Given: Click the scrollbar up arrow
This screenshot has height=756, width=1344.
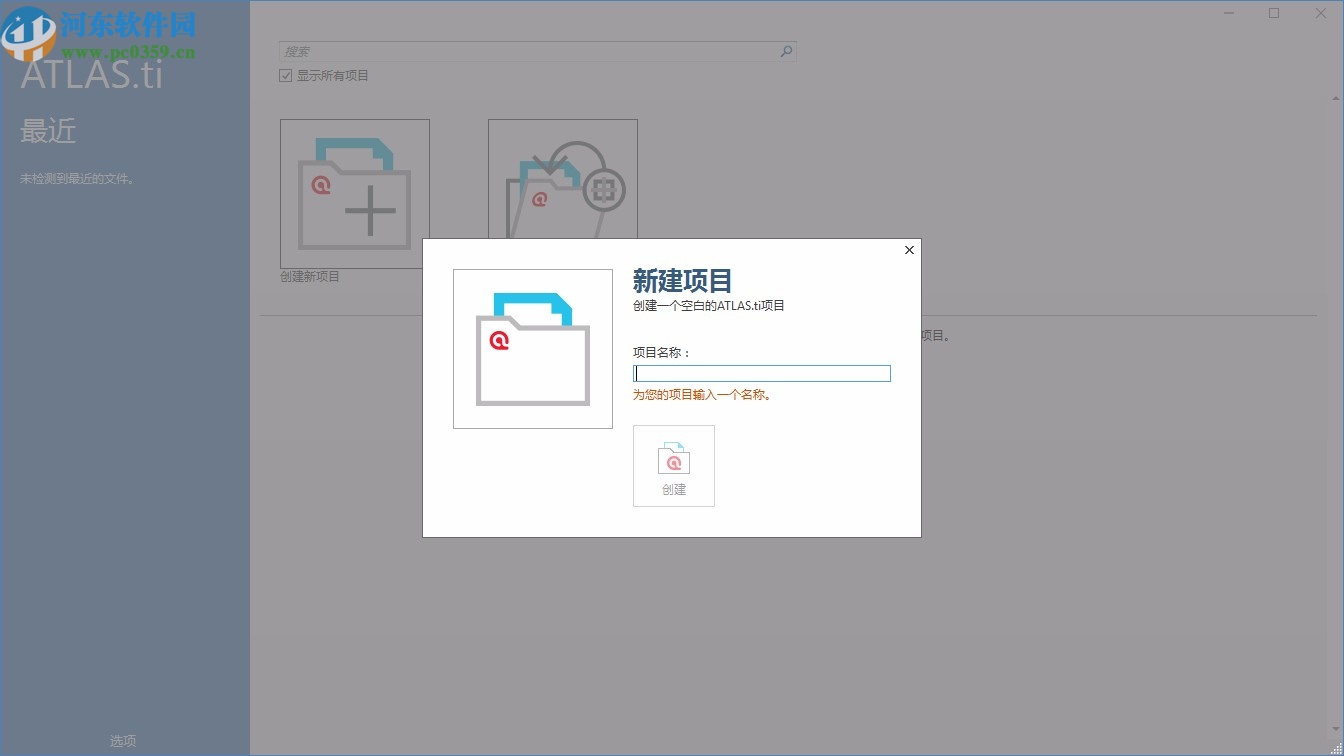Looking at the screenshot, I should (1337, 98).
